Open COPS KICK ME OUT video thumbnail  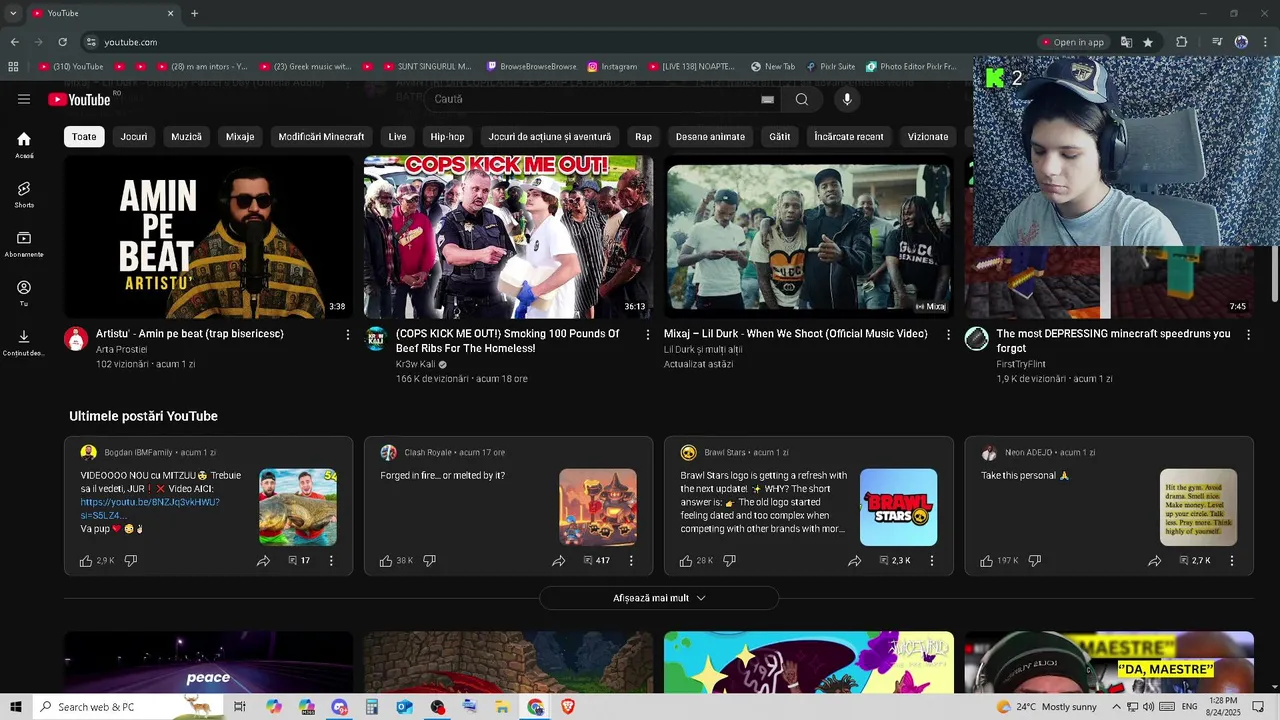pos(508,237)
